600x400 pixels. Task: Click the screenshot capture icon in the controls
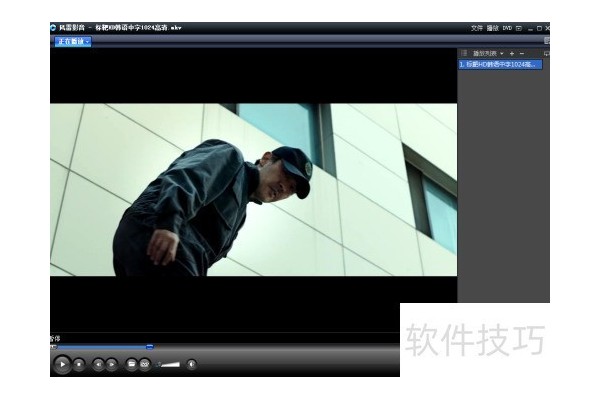point(145,364)
